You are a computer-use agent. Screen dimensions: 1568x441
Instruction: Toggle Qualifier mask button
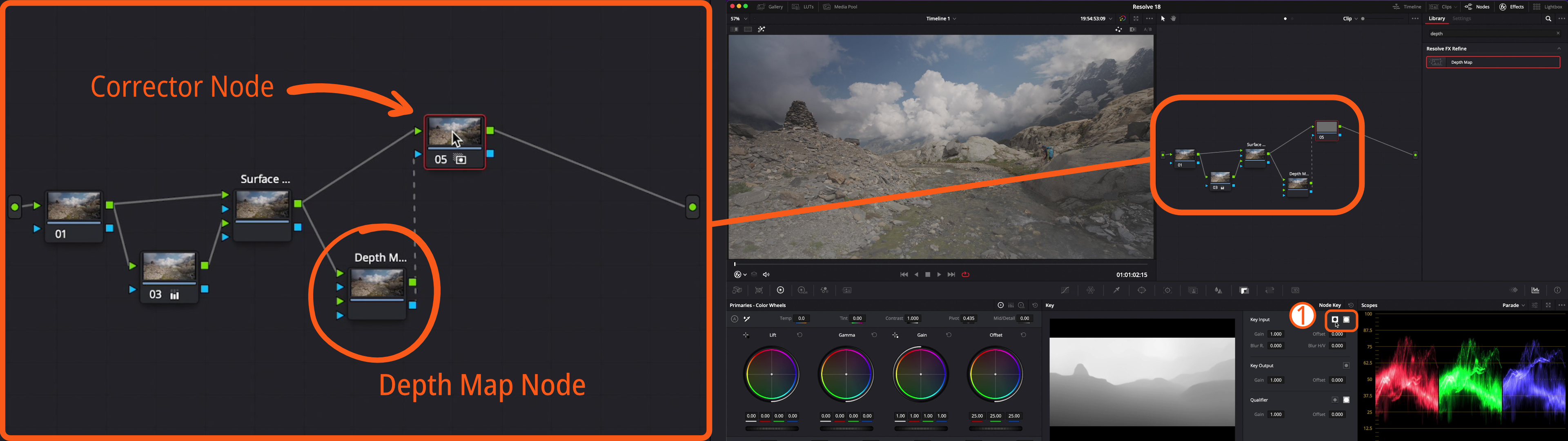(x=1346, y=400)
